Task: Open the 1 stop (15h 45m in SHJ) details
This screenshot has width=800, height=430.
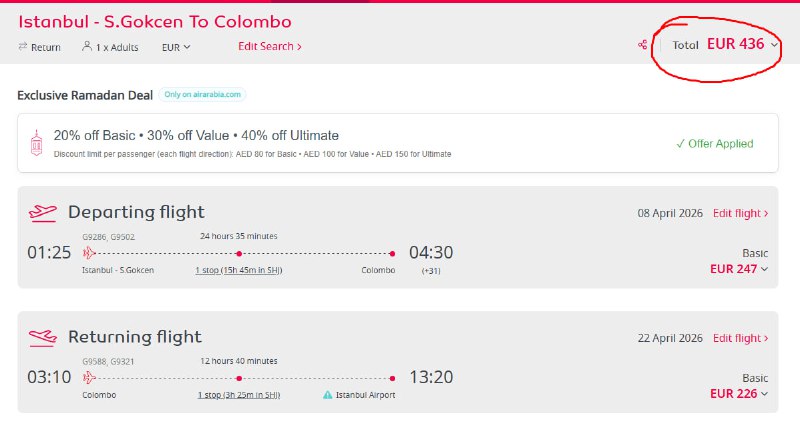Action: pos(238,270)
